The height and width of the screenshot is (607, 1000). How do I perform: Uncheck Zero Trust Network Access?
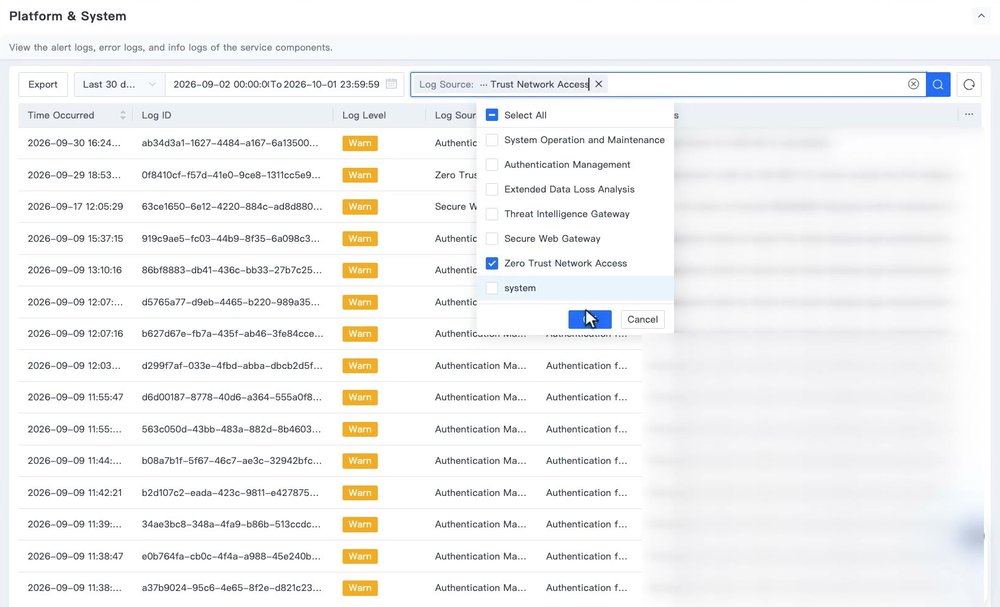[x=492, y=263]
